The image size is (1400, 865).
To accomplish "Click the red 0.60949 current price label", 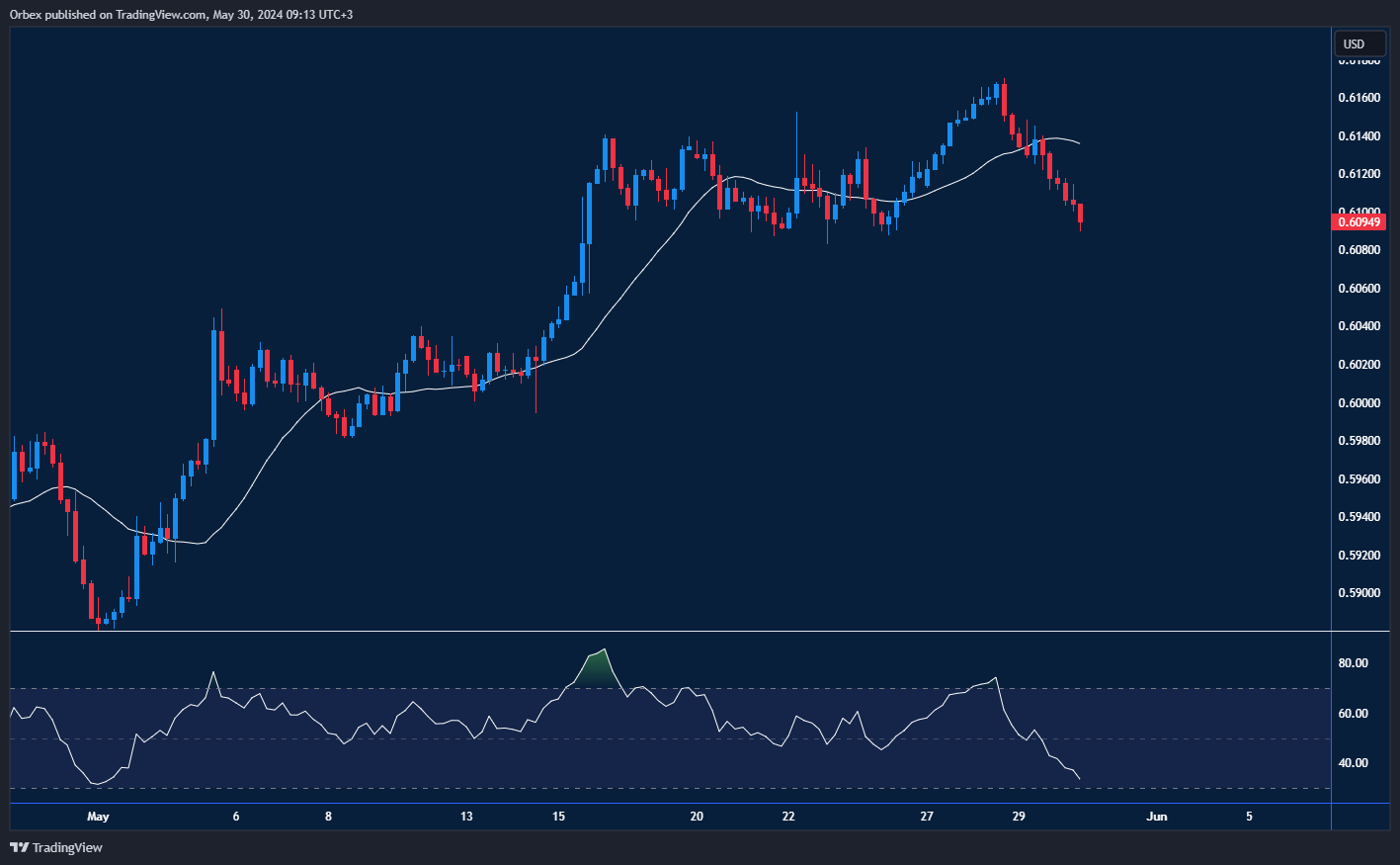I will [1359, 222].
